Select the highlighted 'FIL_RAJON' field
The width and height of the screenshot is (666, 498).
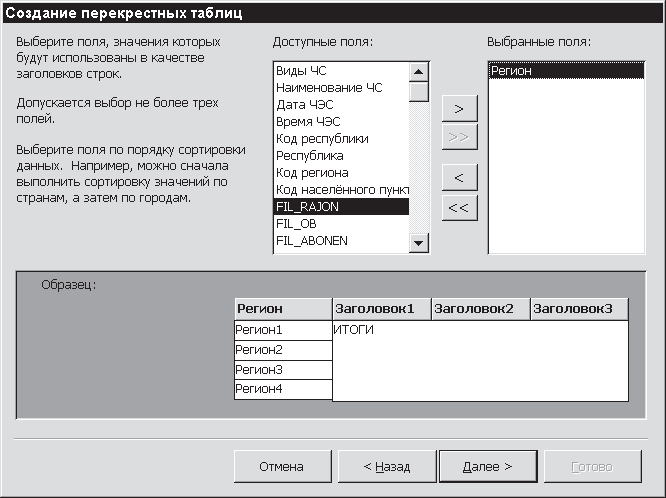tap(340, 207)
